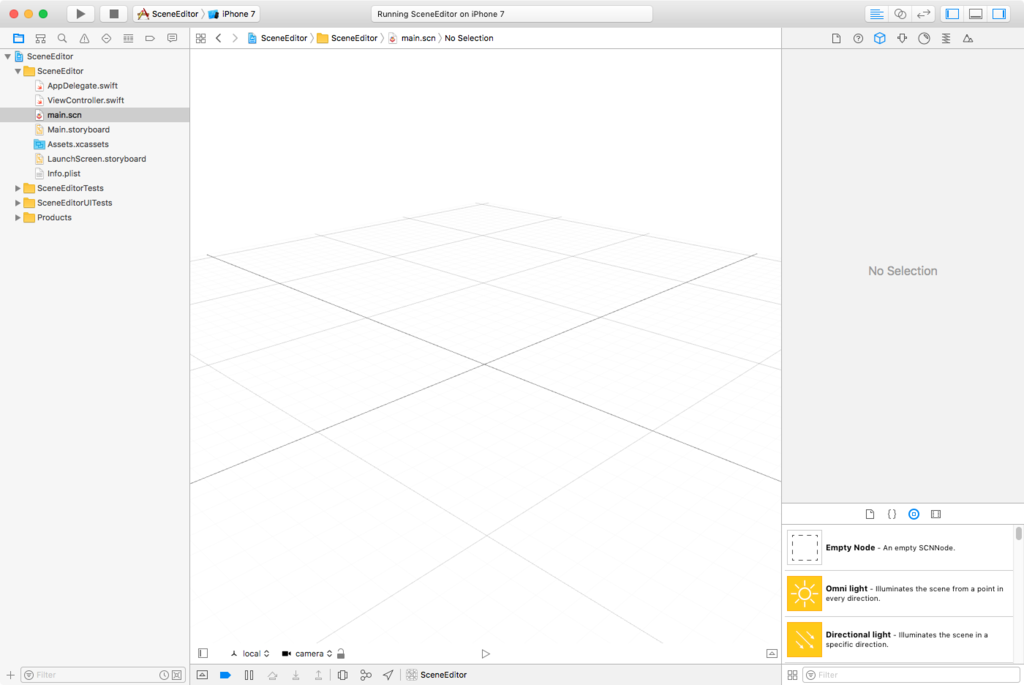Choose the SceneEditor scheme in the toolbar
Image resolution: width=1024 pixels, height=685 pixels.
pos(168,14)
